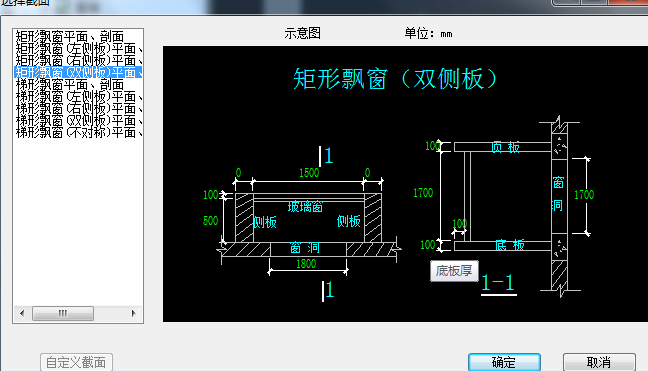This screenshot has height=371, width=648.
Task: Click the 自定义截面 button
Action: click(x=76, y=362)
